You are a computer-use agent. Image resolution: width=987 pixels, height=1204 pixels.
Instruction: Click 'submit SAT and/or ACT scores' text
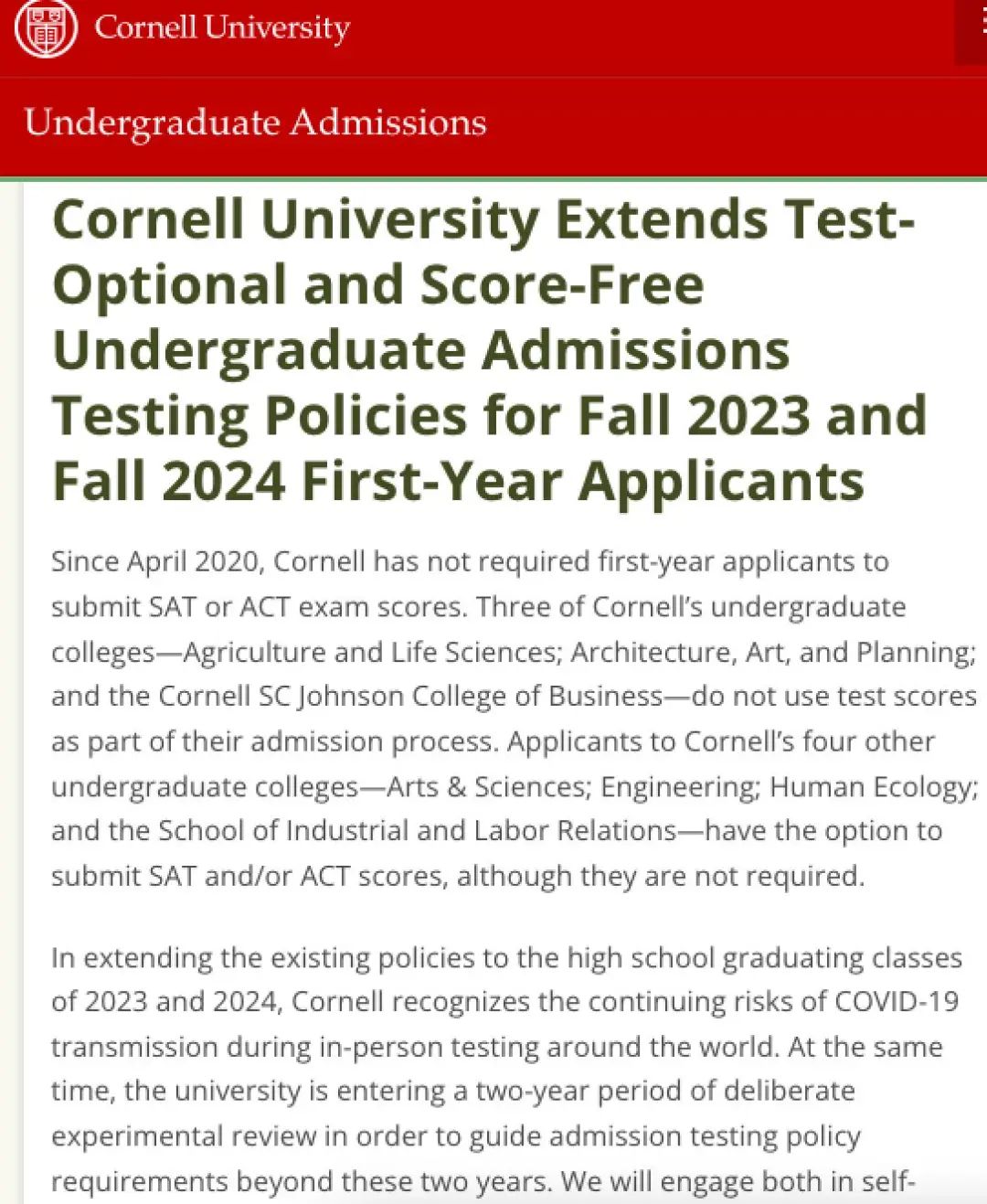coord(249,876)
